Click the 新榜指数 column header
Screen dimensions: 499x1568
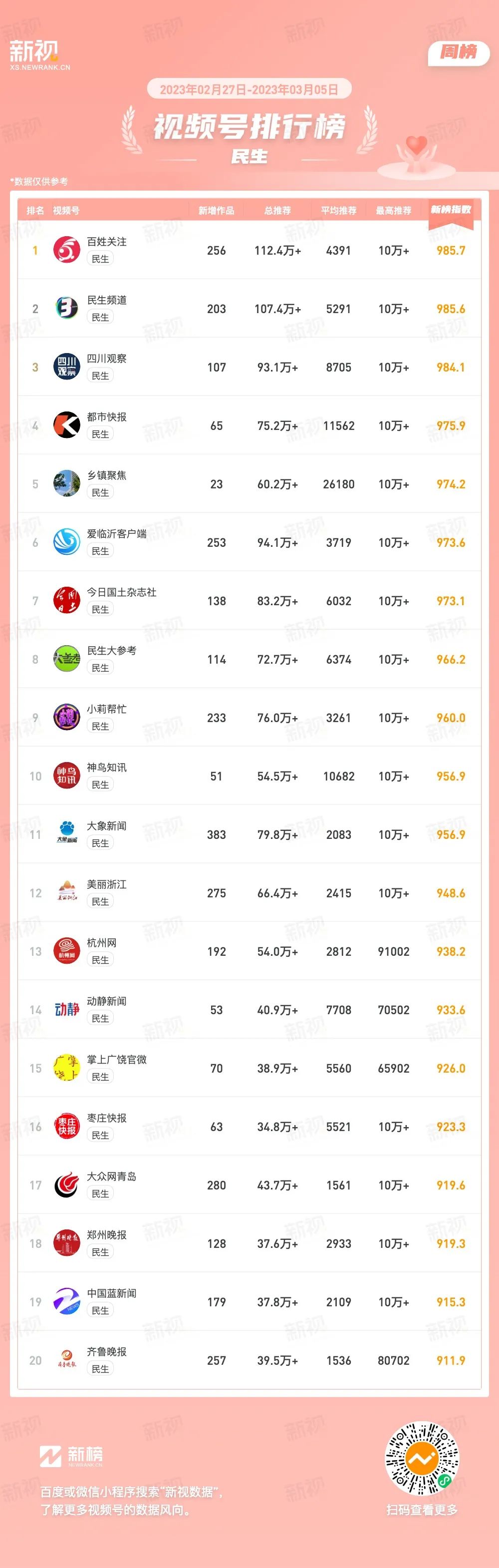click(451, 210)
